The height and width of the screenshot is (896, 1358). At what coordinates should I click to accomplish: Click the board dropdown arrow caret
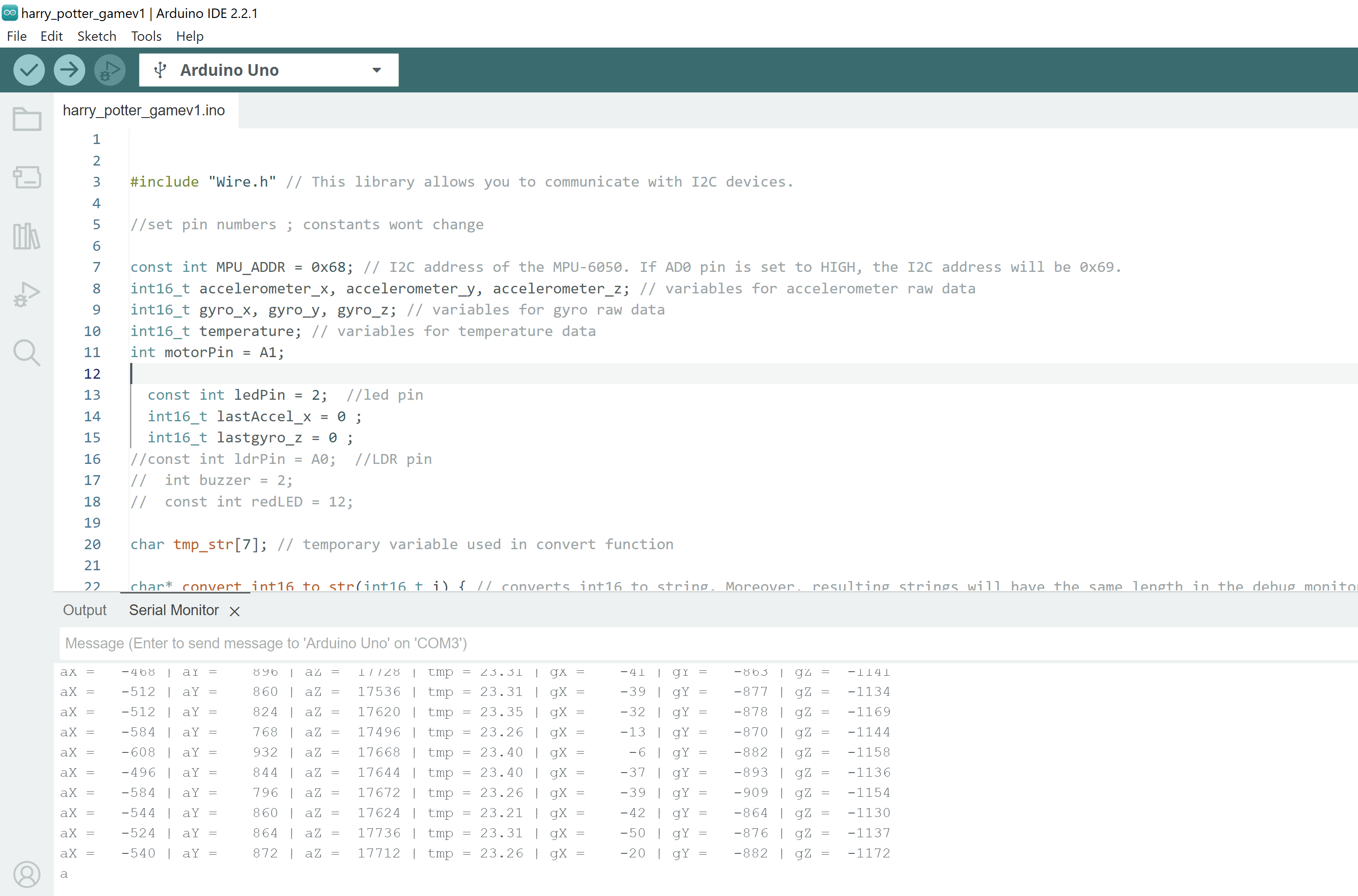(376, 70)
